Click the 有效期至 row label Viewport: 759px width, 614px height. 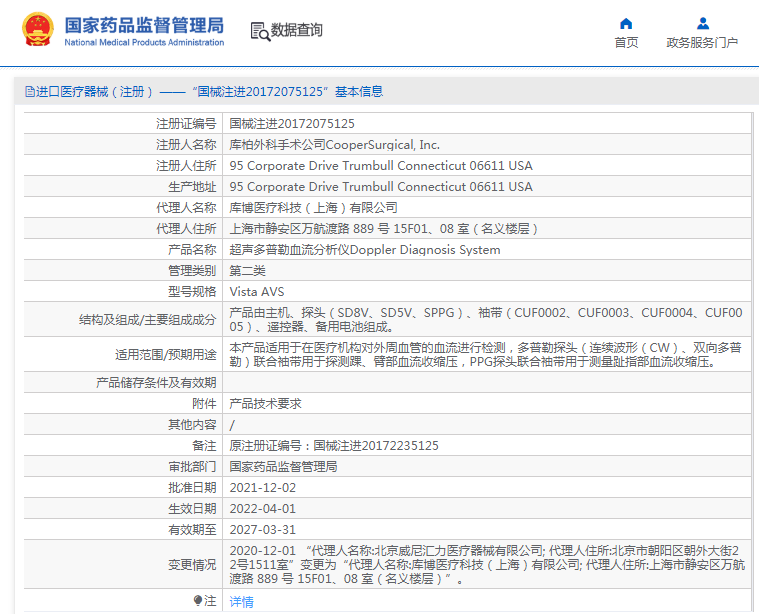pos(192,530)
